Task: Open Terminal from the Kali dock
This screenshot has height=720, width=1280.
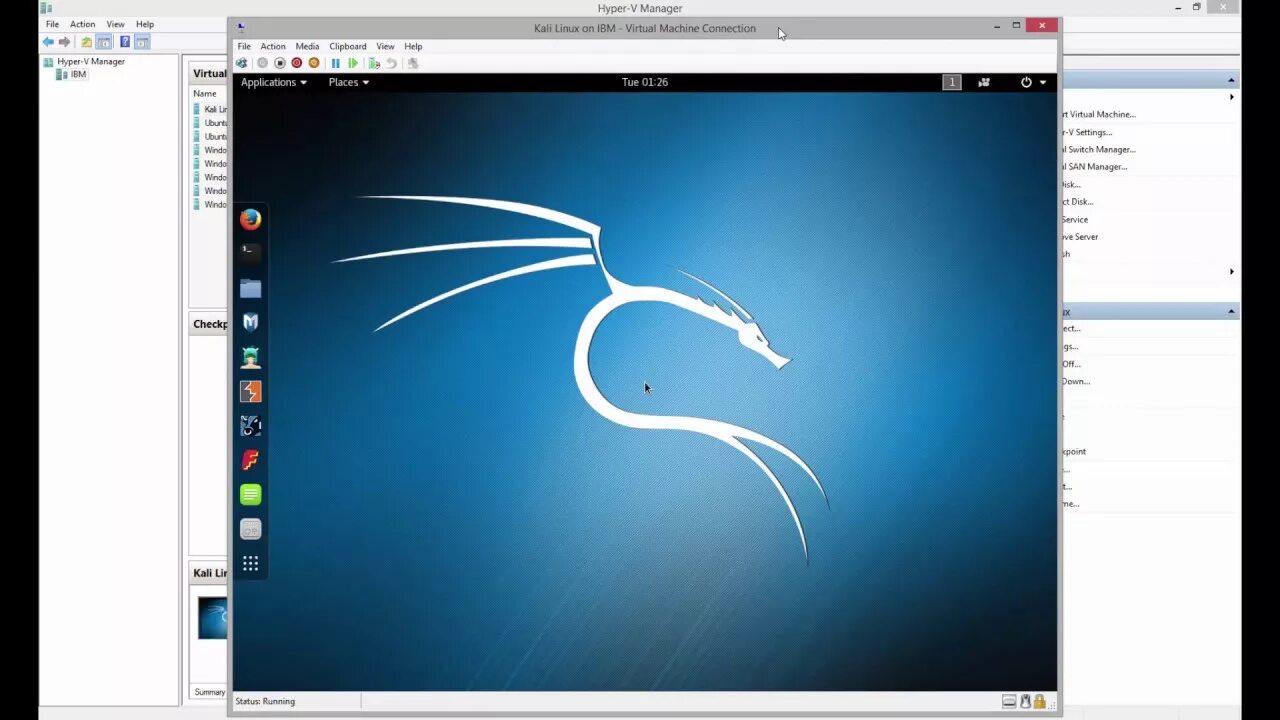Action: [251, 253]
